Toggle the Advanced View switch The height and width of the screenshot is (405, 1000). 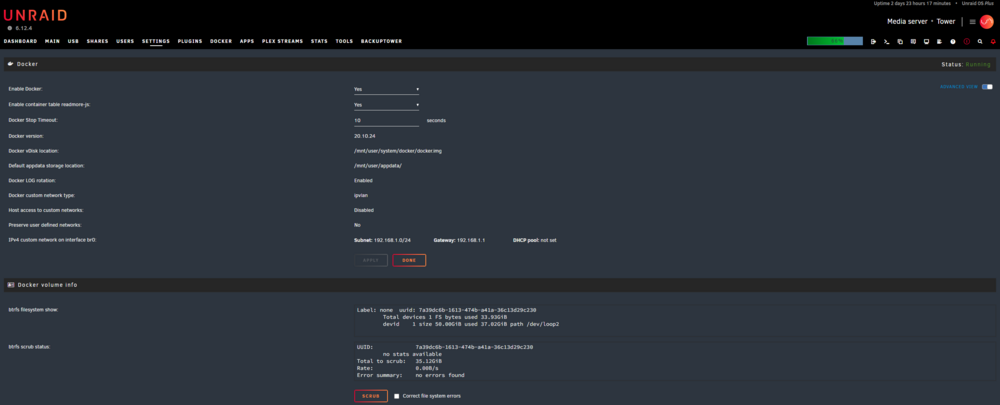pyautogui.click(x=987, y=87)
